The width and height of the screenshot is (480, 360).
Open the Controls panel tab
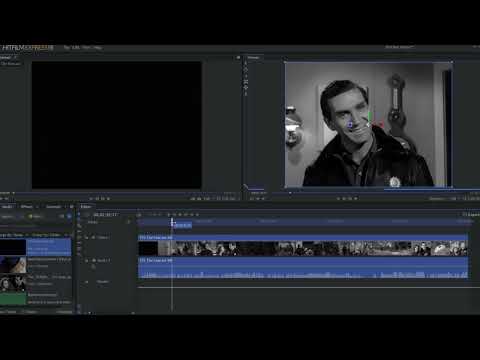pyautogui.click(x=53, y=207)
